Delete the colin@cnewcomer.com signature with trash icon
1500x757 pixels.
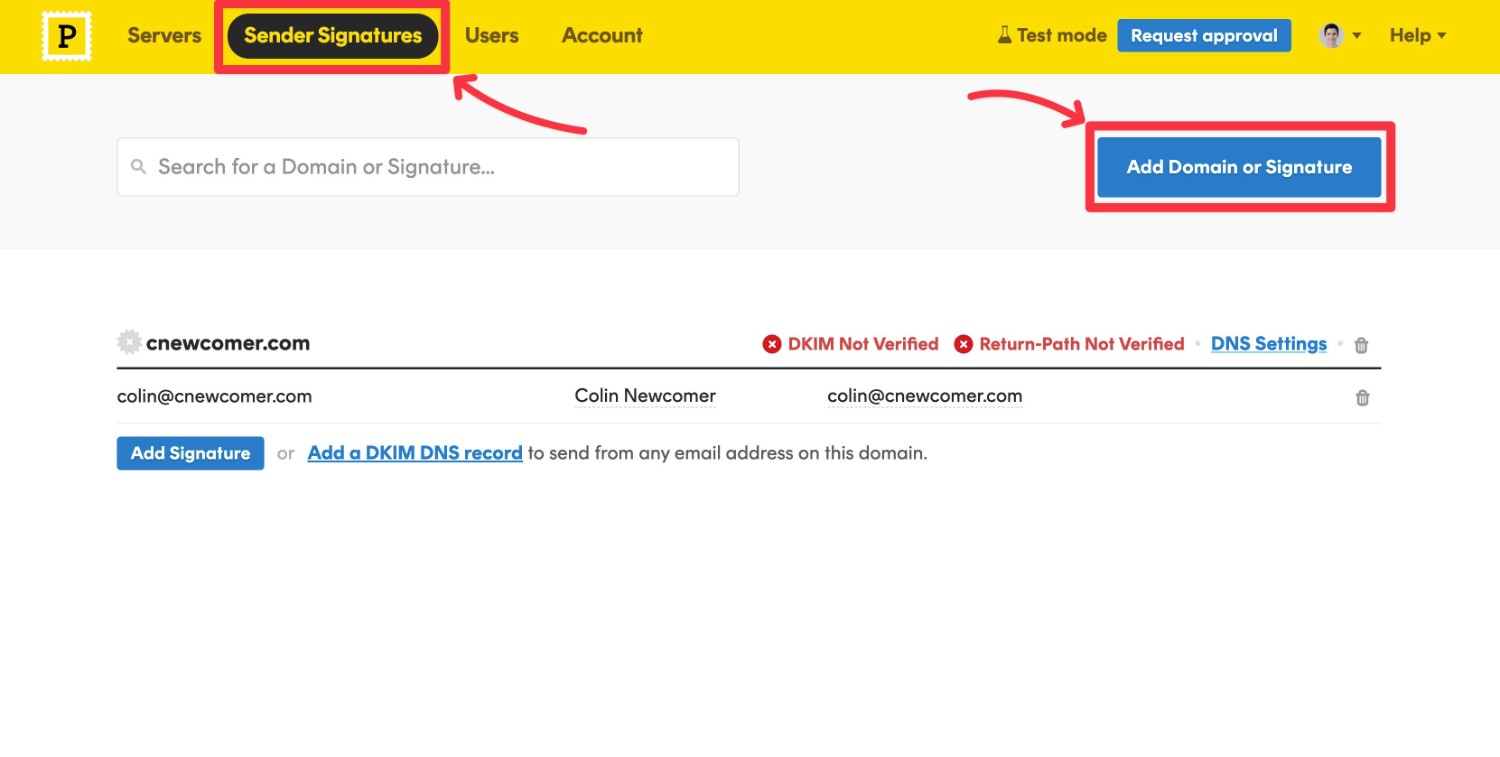[x=1362, y=398]
